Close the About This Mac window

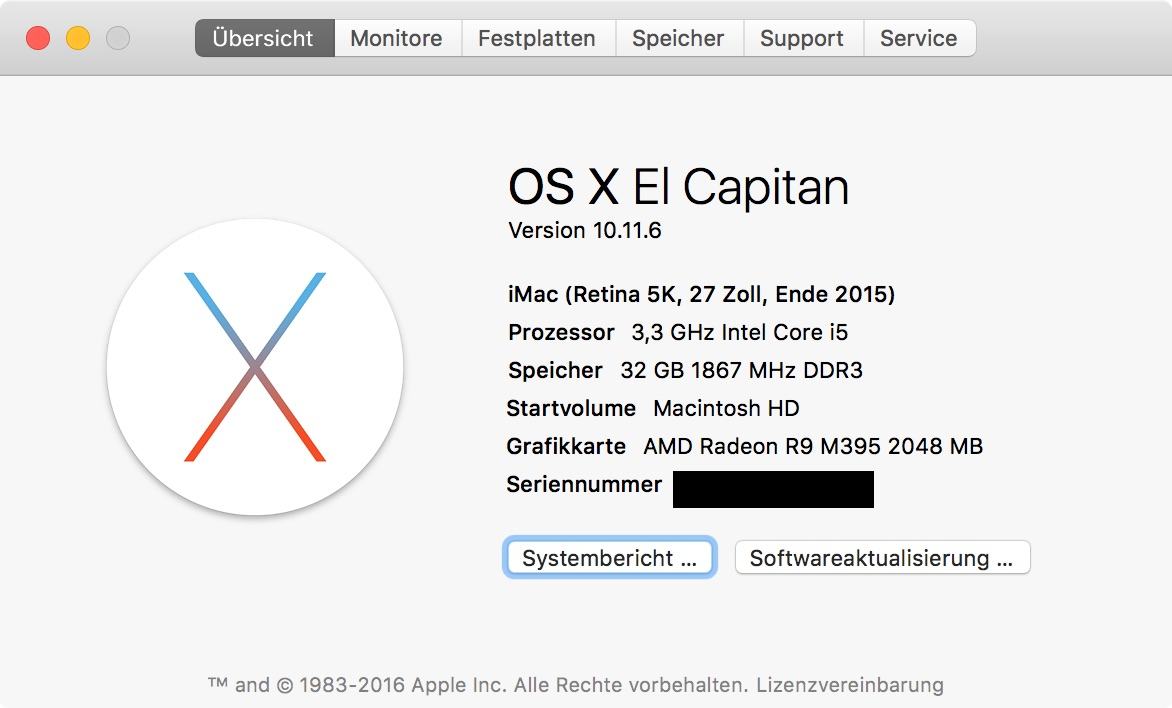[x=38, y=38]
